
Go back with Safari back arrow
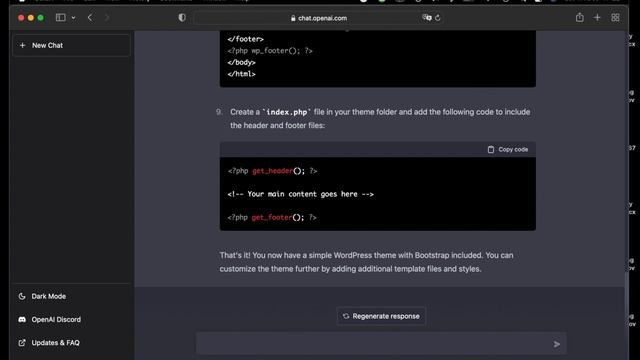point(90,18)
